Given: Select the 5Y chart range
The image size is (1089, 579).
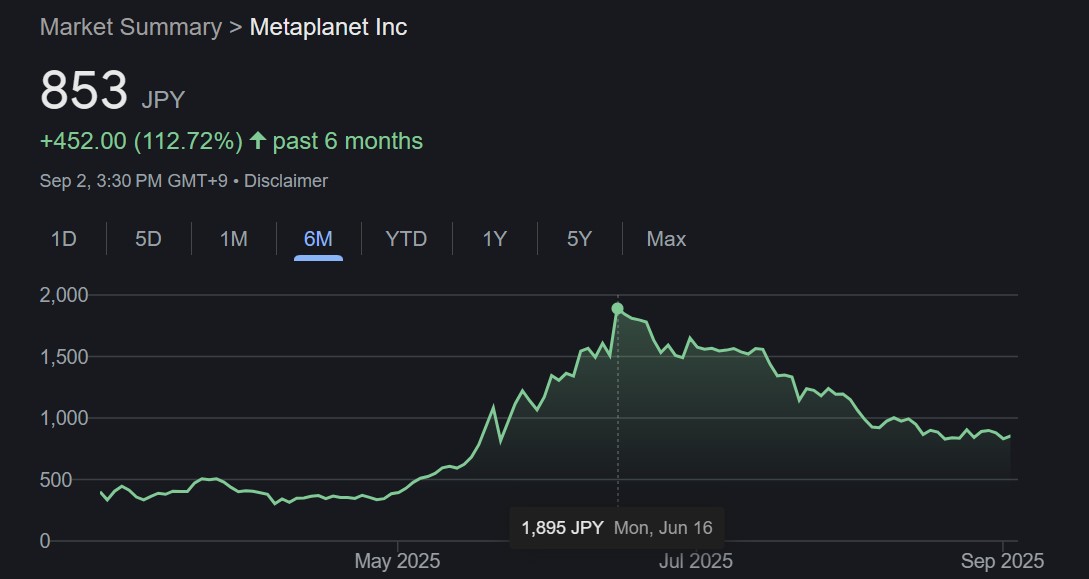Looking at the screenshot, I should coord(579,239).
